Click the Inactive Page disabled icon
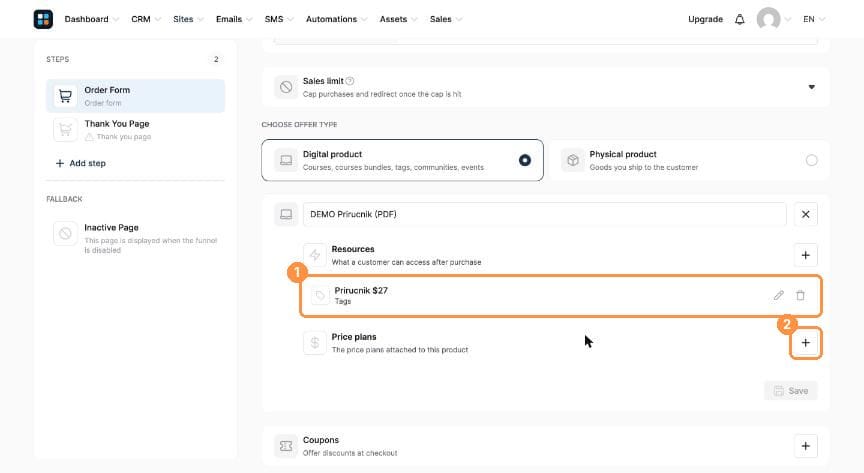The height and width of the screenshot is (473, 864). [x=65, y=233]
